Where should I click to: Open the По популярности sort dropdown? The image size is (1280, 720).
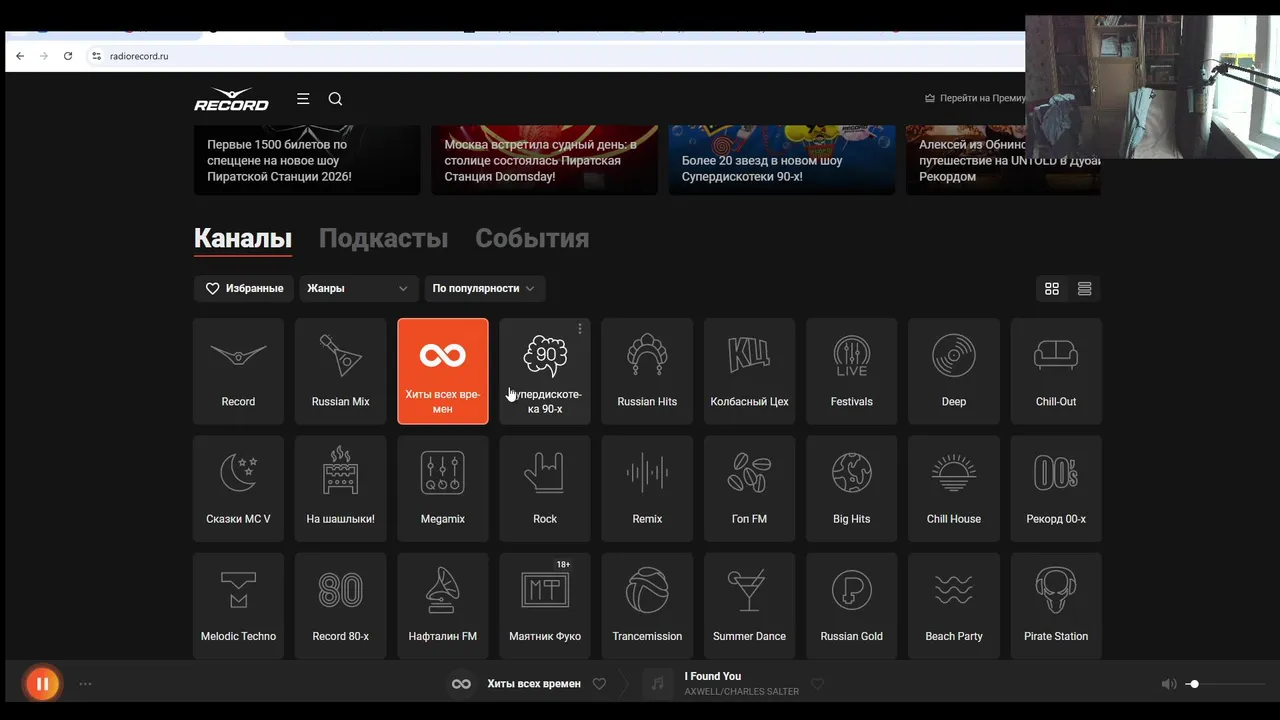[484, 288]
